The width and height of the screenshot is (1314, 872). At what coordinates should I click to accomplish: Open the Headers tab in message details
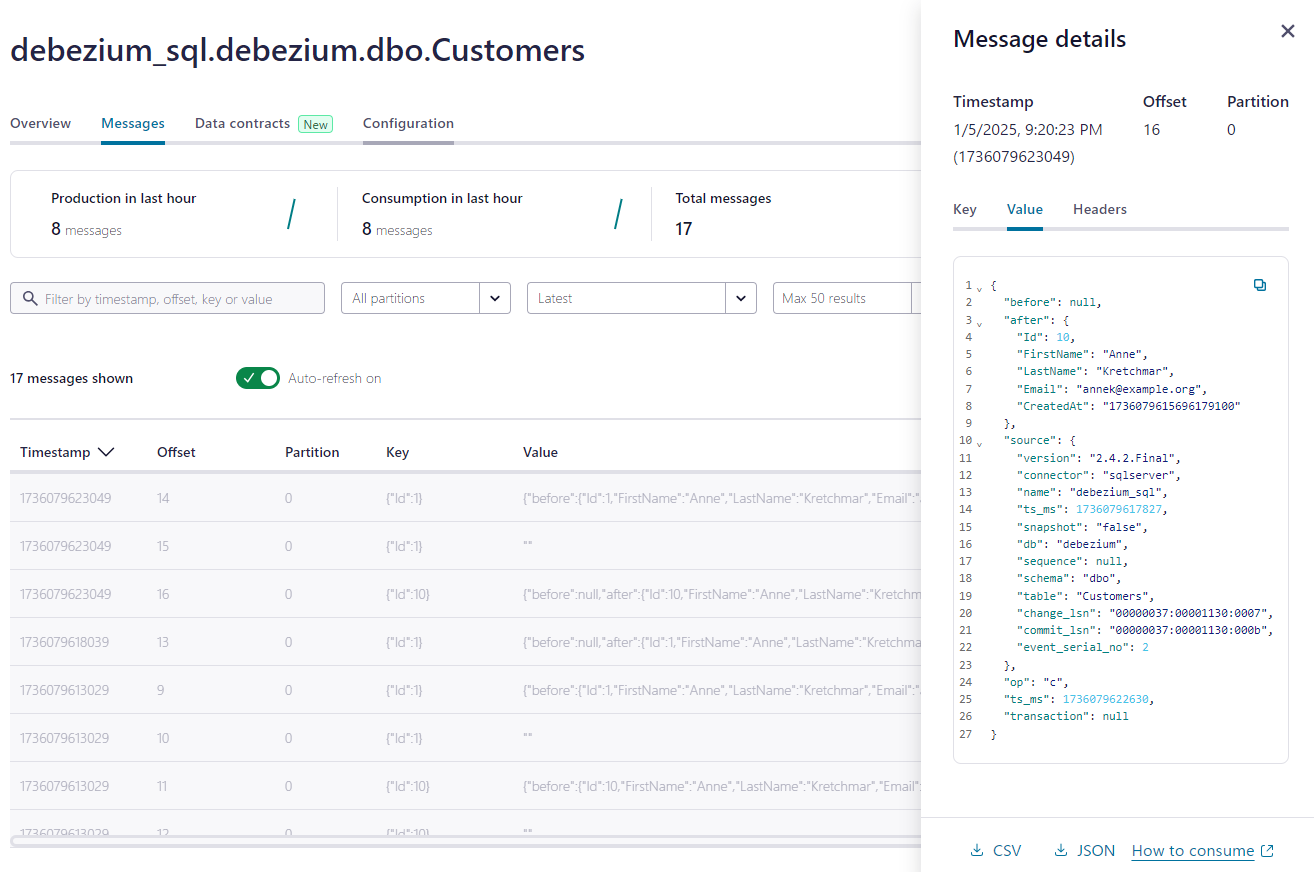(1100, 209)
